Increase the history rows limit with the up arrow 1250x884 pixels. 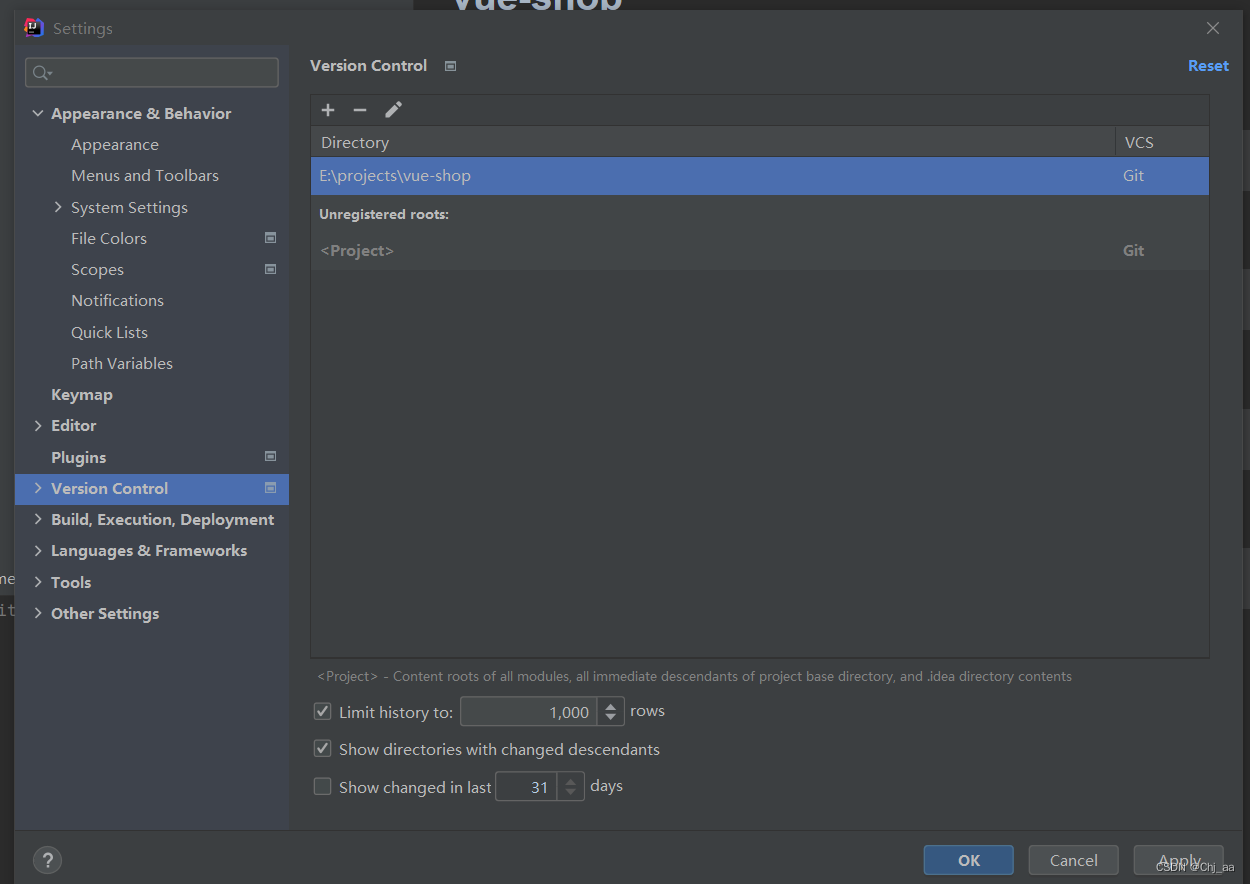(x=611, y=706)
